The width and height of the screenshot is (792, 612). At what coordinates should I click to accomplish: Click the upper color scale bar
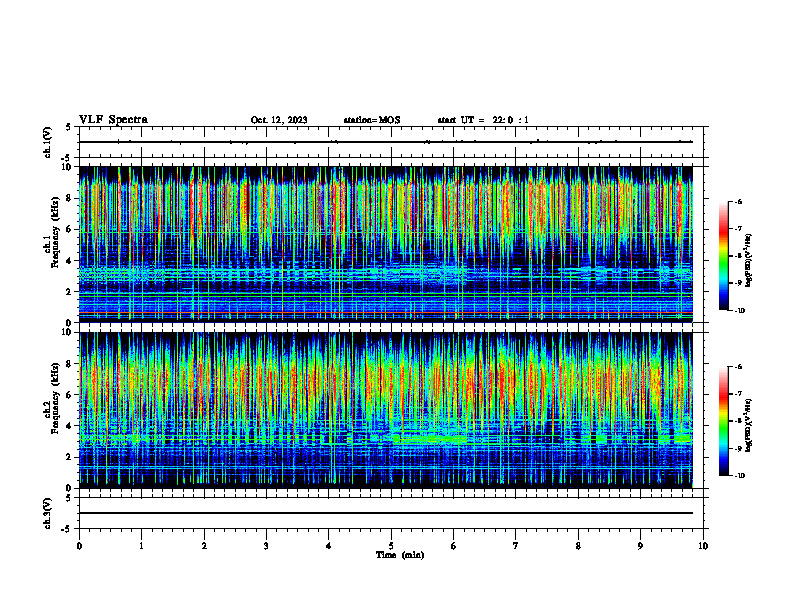click(724, 256)
